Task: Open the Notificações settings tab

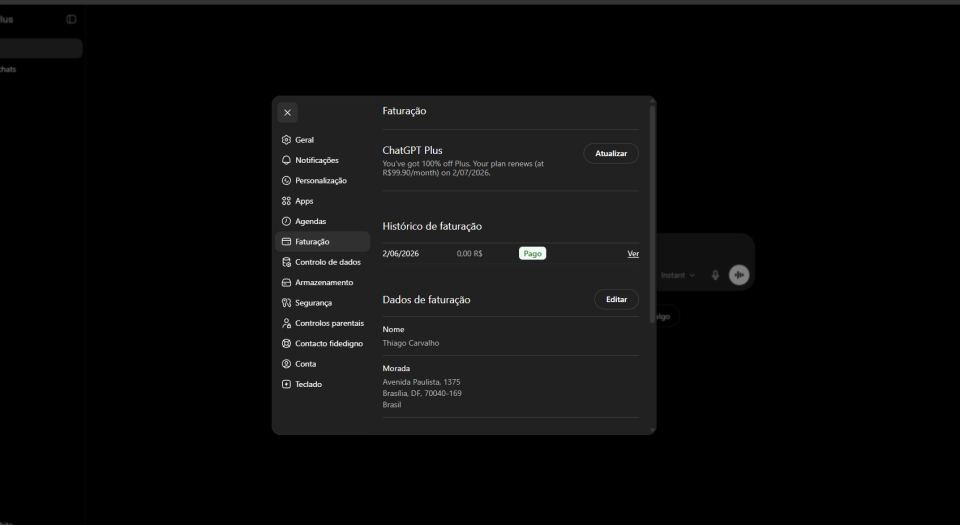Action: (323, 160)
